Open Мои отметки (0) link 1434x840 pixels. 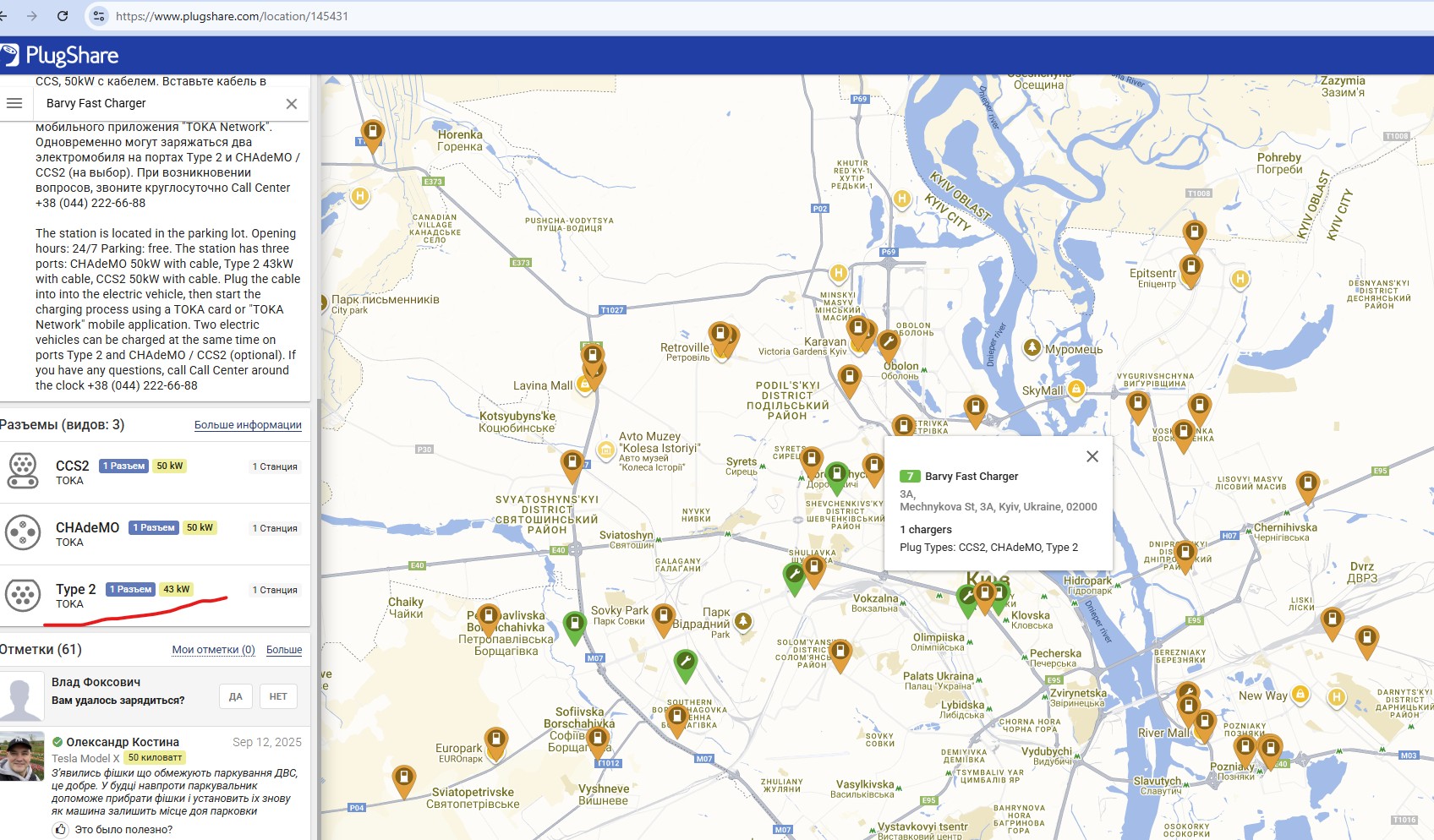click(x=213, y=650)
